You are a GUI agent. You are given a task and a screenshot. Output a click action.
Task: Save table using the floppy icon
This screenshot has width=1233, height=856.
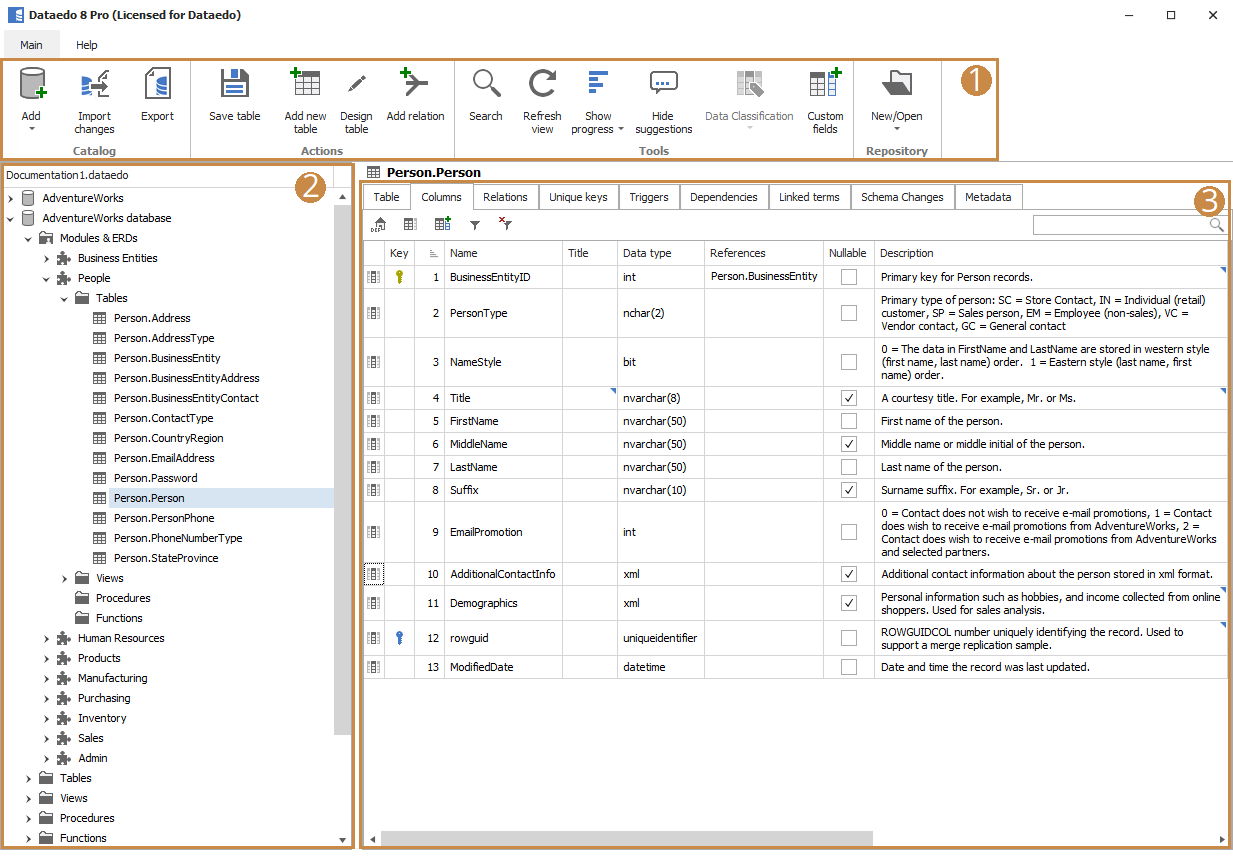tap(235, 84)
